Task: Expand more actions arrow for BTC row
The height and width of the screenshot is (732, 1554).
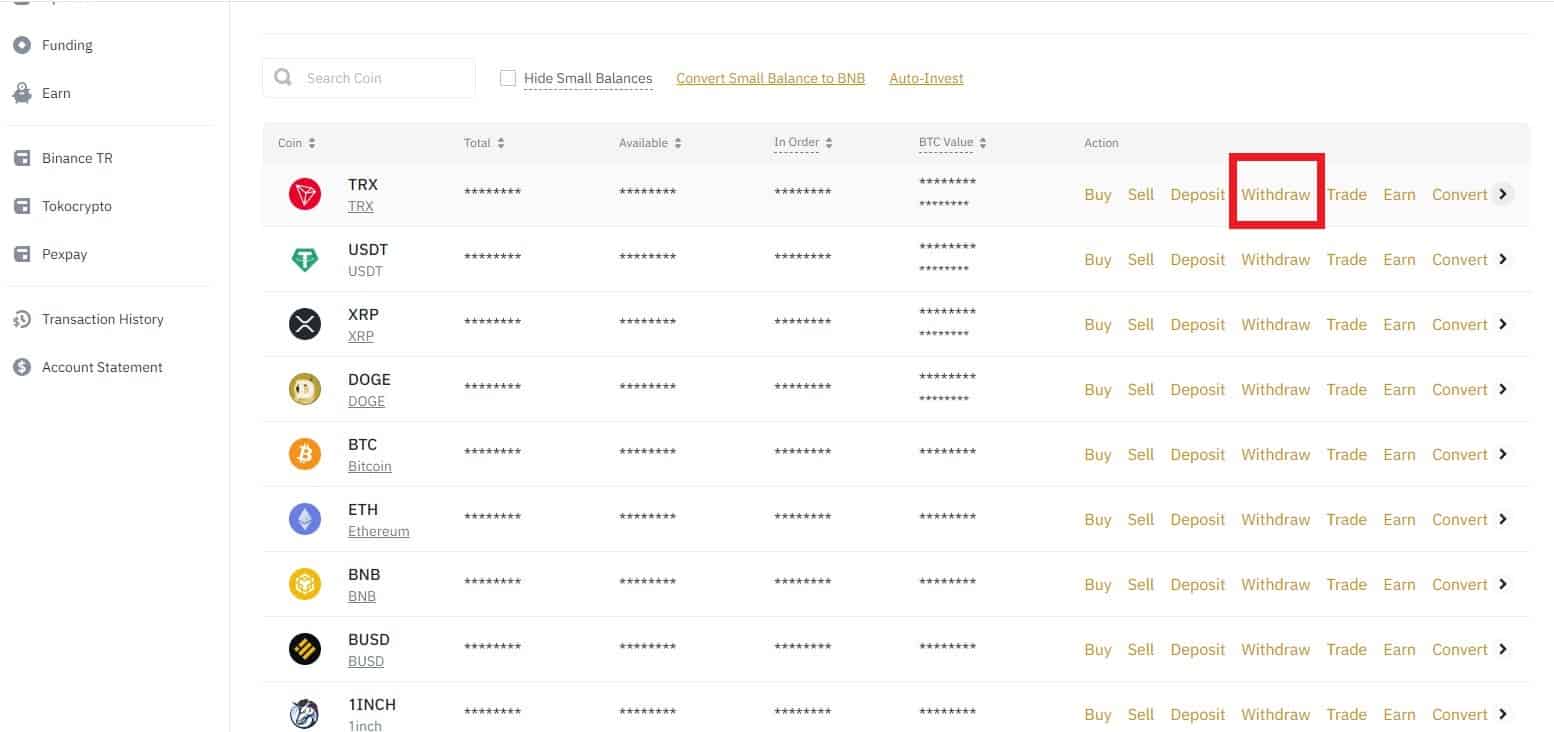Action: 1502,454
